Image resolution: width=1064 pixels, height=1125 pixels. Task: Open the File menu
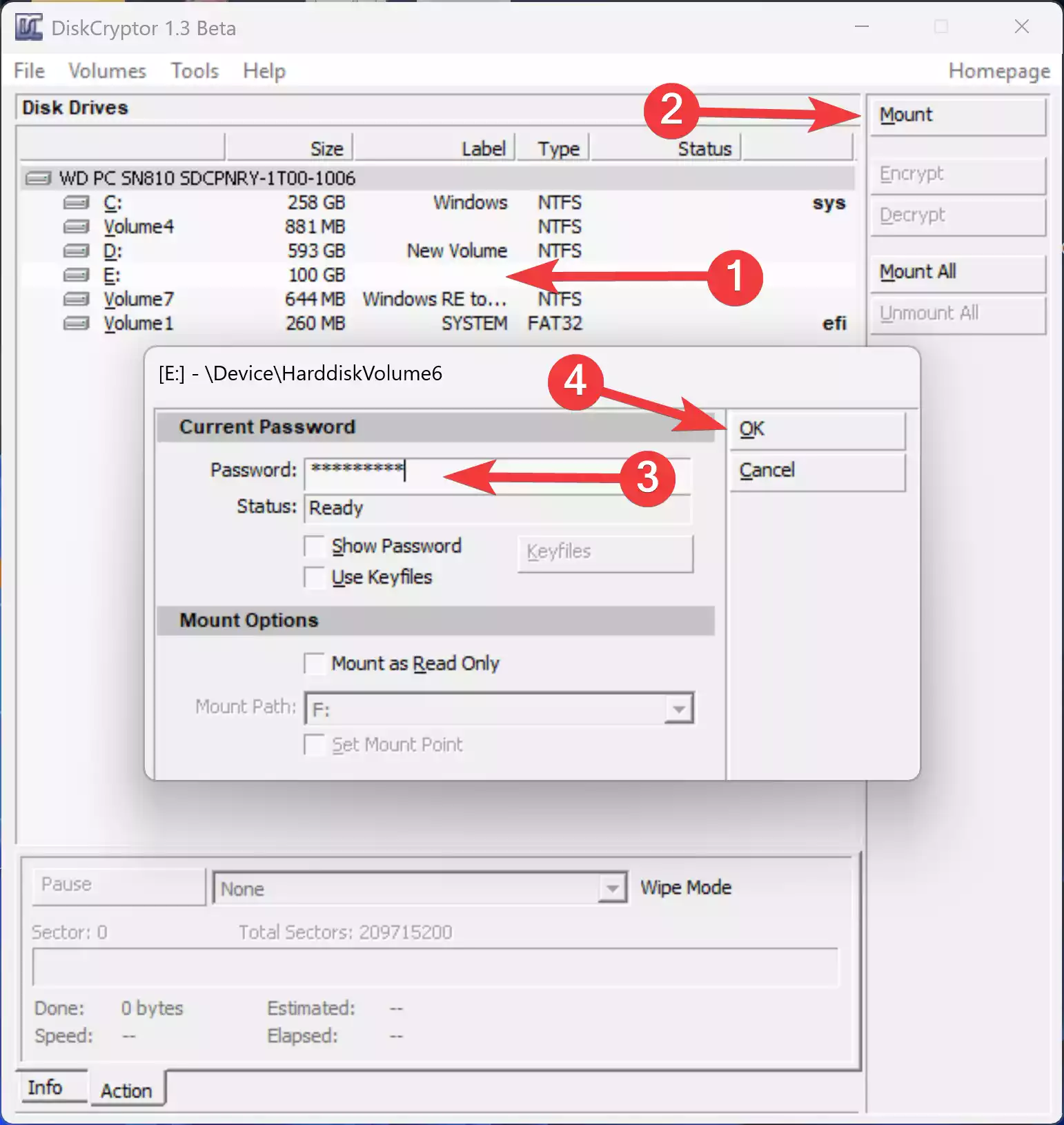(x=29, y=71)
